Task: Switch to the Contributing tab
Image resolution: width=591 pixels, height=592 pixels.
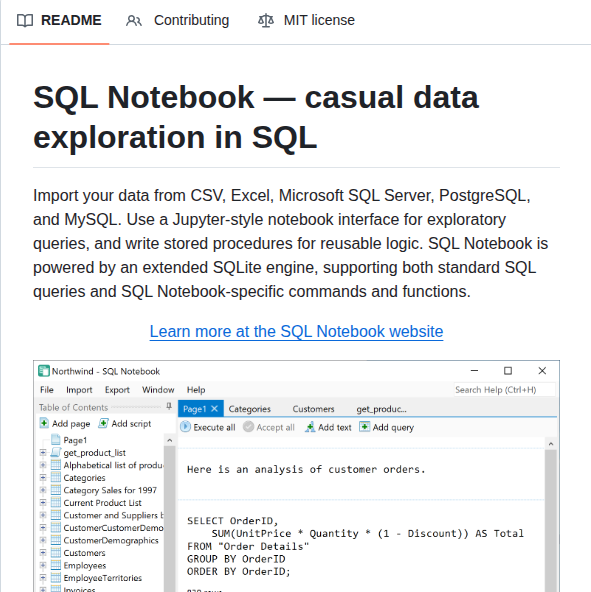Action: 177,20
